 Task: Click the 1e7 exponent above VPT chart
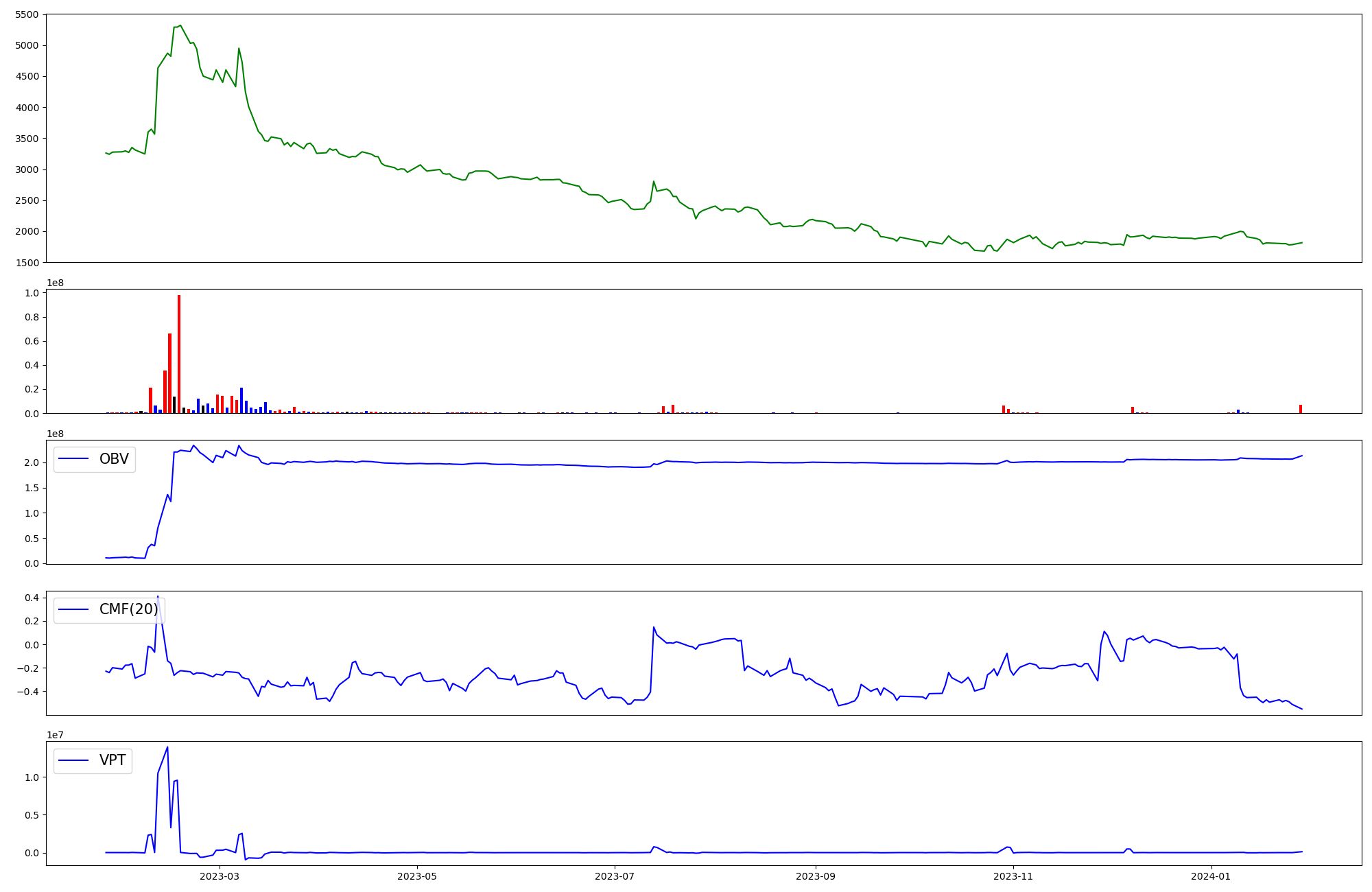point(55,735)
